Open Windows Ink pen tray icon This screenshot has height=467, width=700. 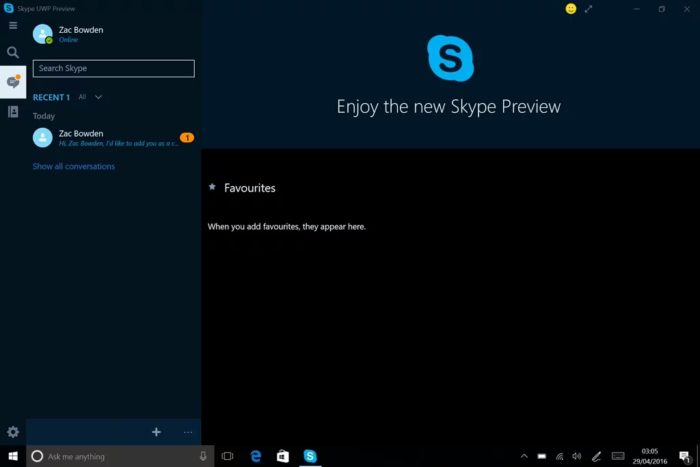596,456
